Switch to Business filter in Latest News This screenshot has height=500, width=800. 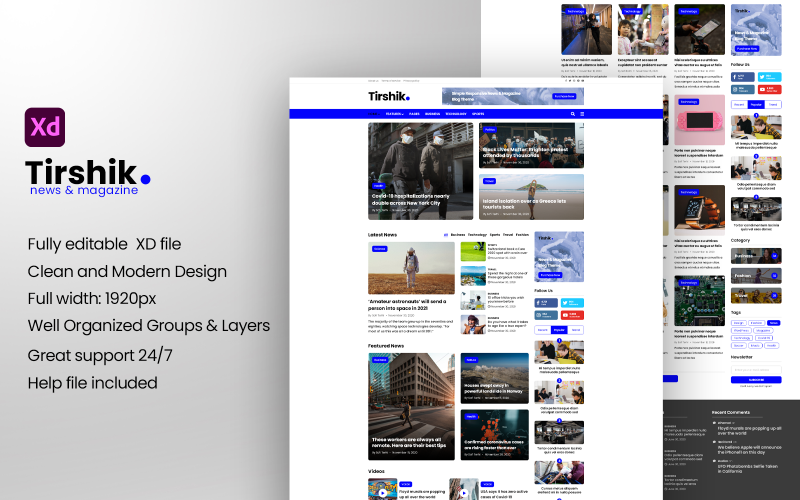point(457,234)
